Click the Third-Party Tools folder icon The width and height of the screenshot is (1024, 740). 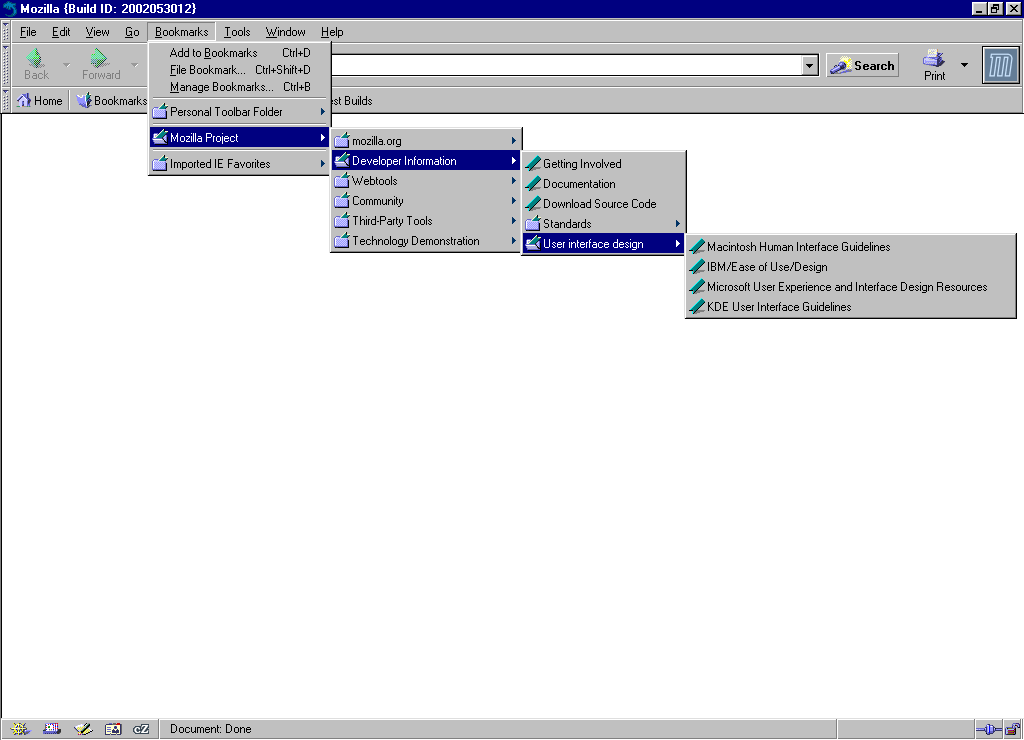click(342, 221)
